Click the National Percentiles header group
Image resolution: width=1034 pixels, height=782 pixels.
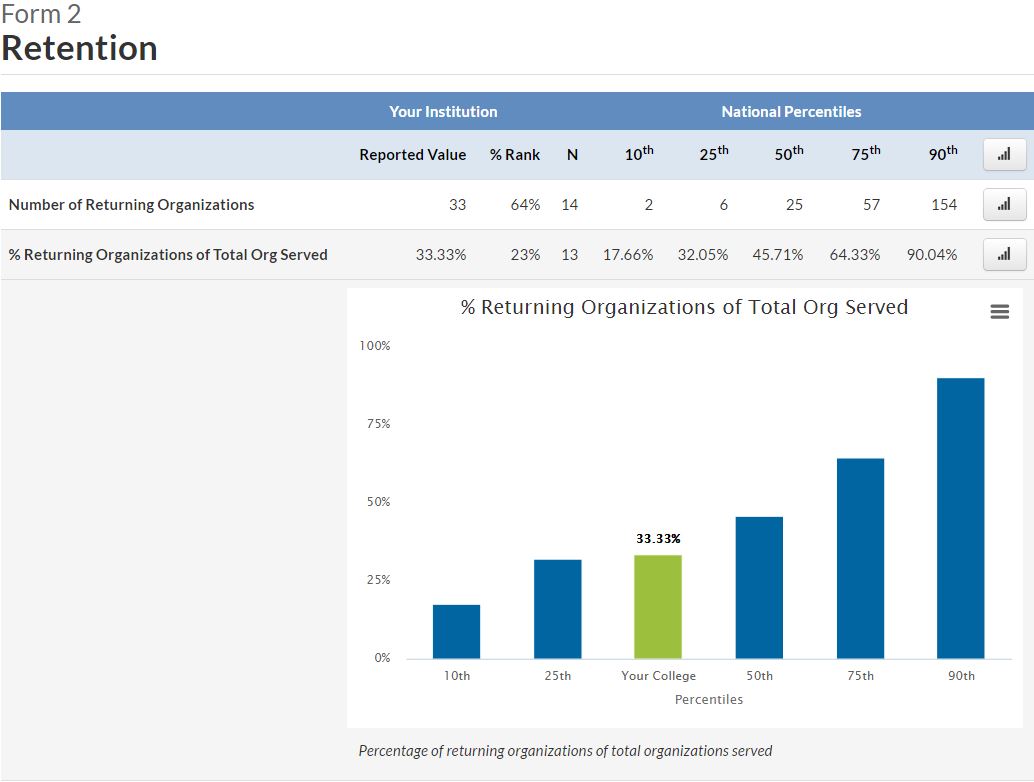(x=791, y=112)
